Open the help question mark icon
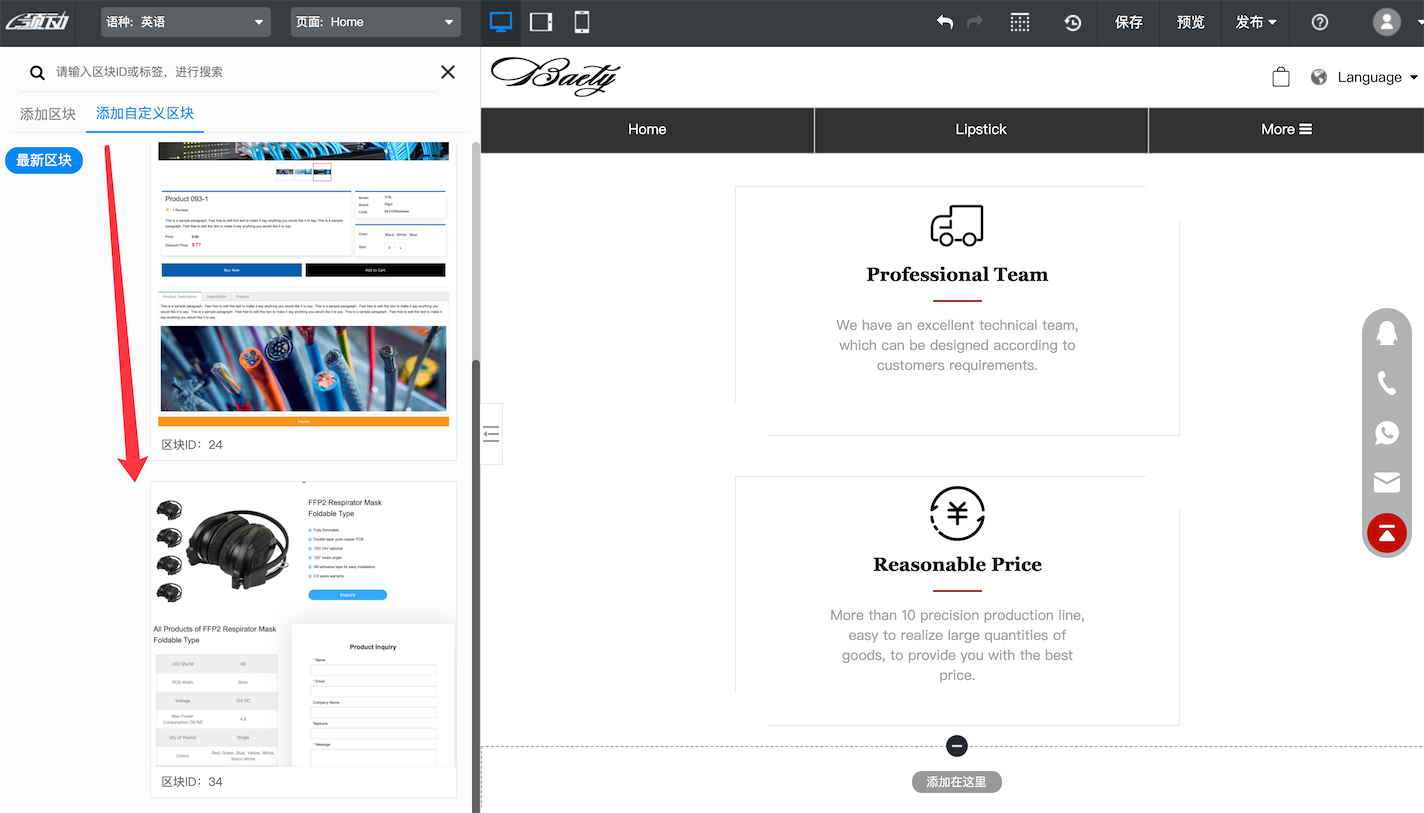Screen dimensions: 1424x813 (x=1320, y=22)
